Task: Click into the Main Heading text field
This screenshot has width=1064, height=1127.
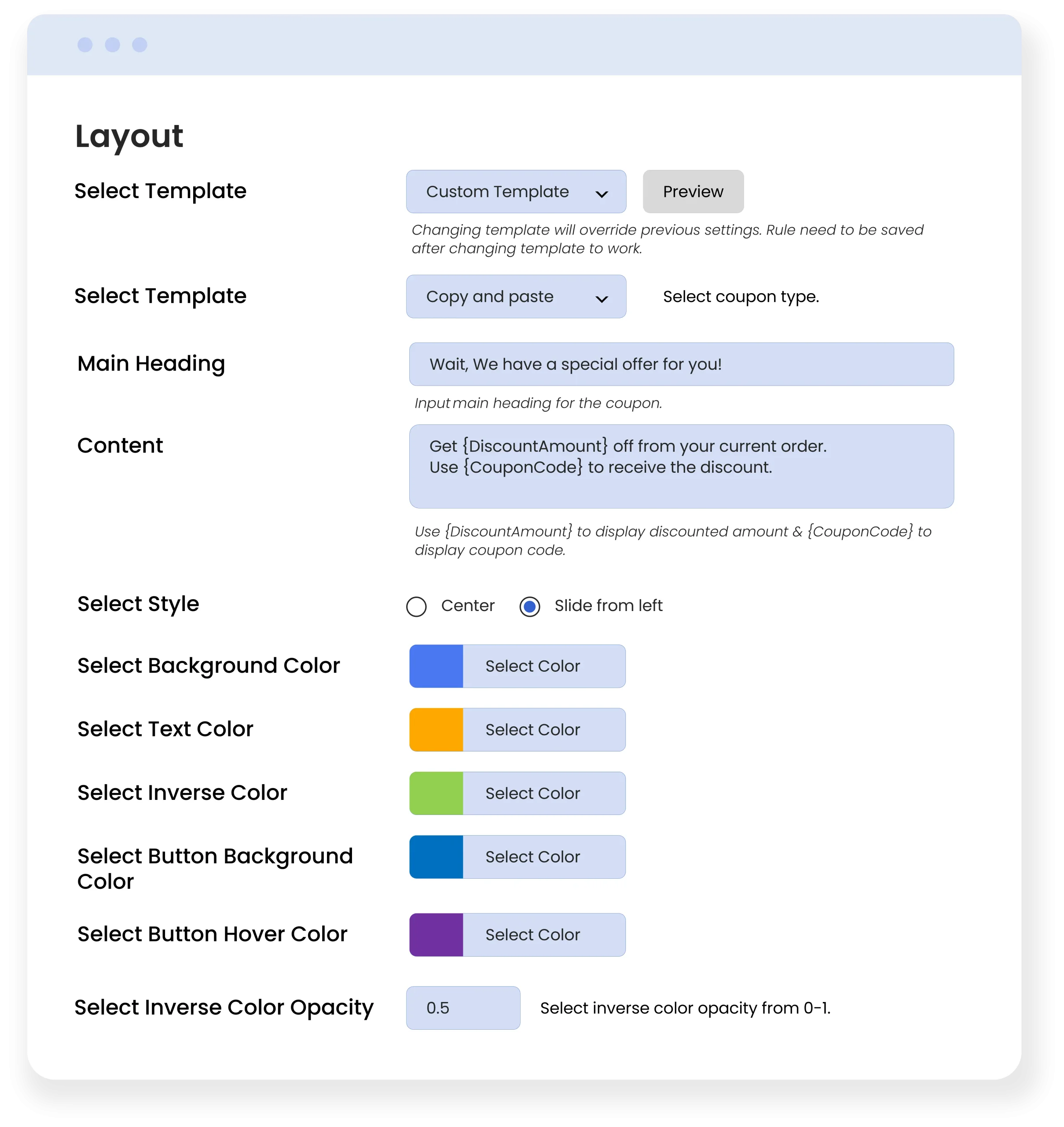Action: (681, 365)
